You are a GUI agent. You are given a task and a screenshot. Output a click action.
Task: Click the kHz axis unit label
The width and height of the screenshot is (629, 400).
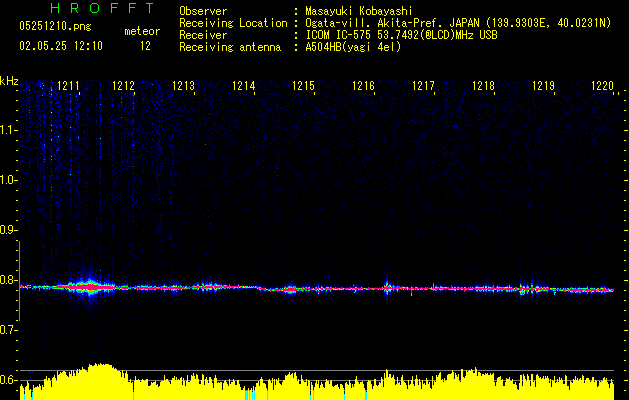(x=9, y=81)
